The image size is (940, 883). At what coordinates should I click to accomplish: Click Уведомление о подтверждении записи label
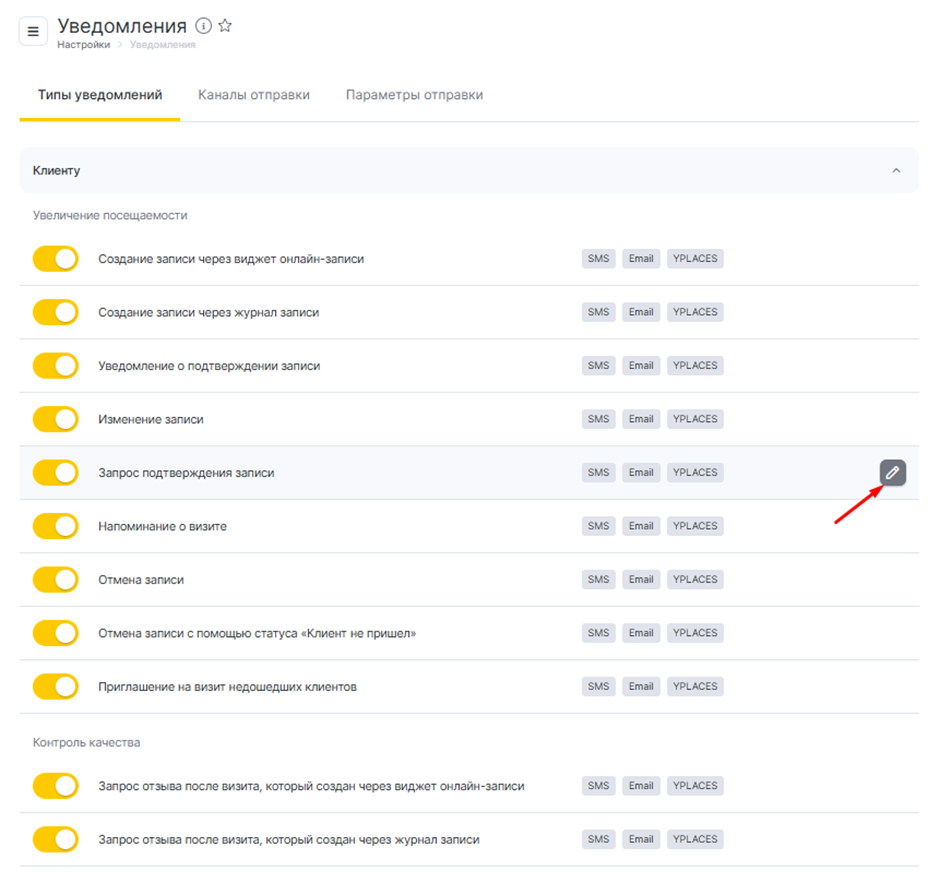209,366
